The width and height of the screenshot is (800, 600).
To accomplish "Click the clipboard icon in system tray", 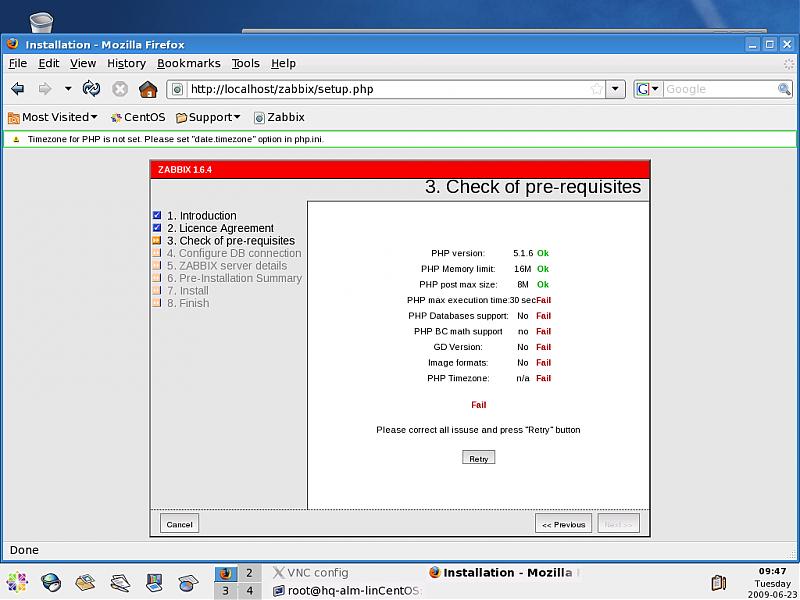I will click(719, 582).
